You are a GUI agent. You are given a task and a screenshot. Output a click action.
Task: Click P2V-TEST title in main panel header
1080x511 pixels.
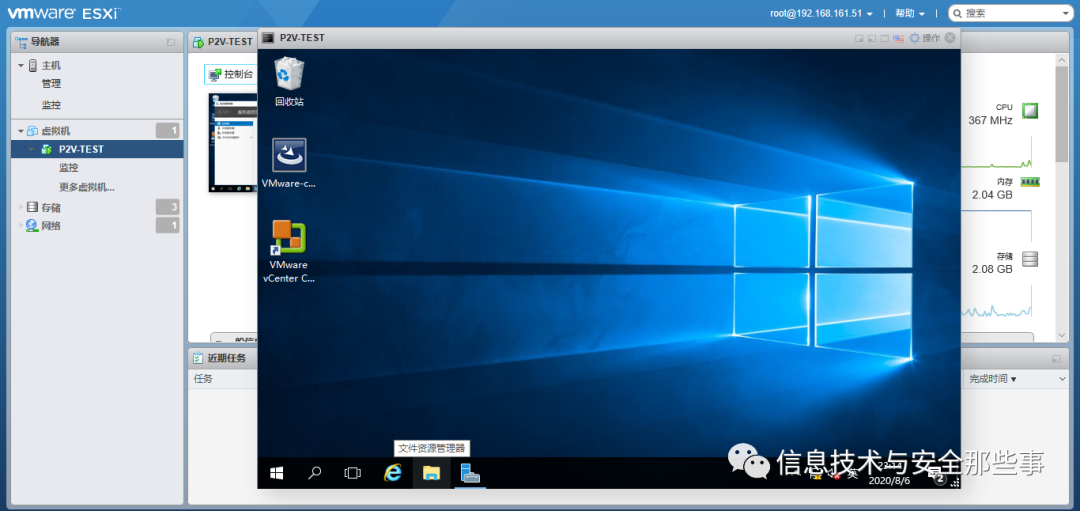(230, 41)
